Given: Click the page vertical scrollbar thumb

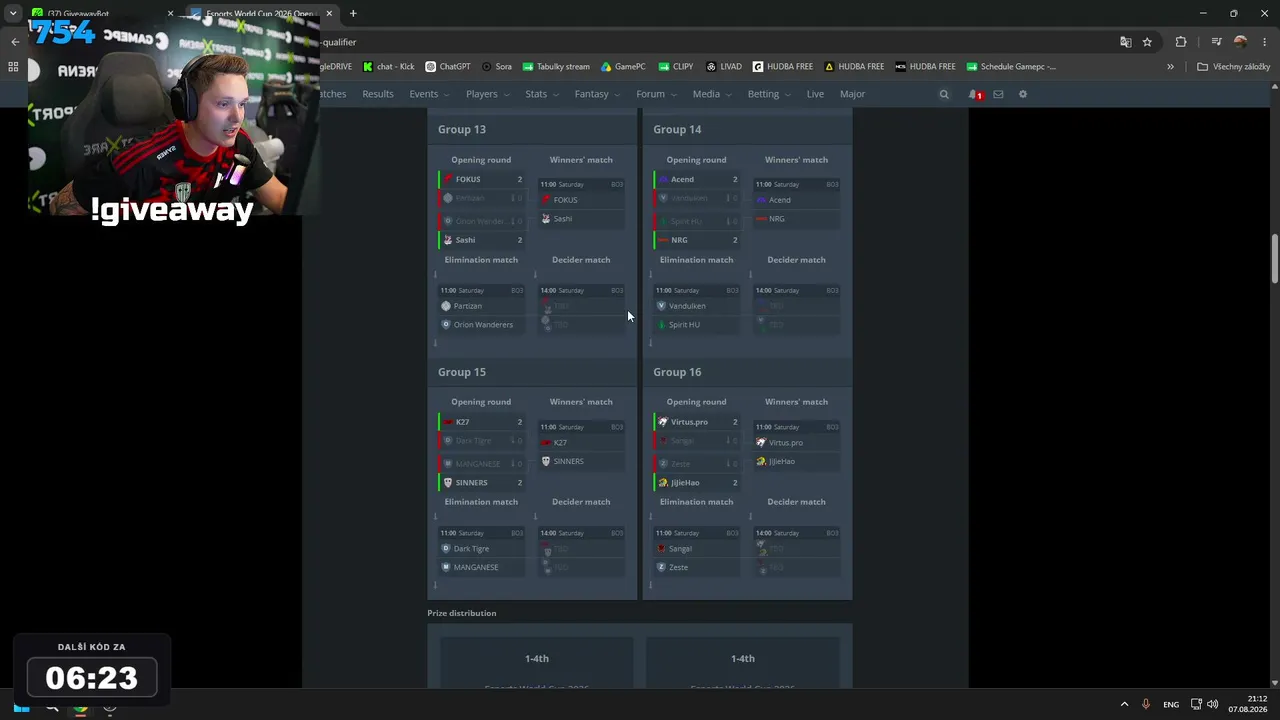Looking at the screenshot, I should click(1274, 259).
